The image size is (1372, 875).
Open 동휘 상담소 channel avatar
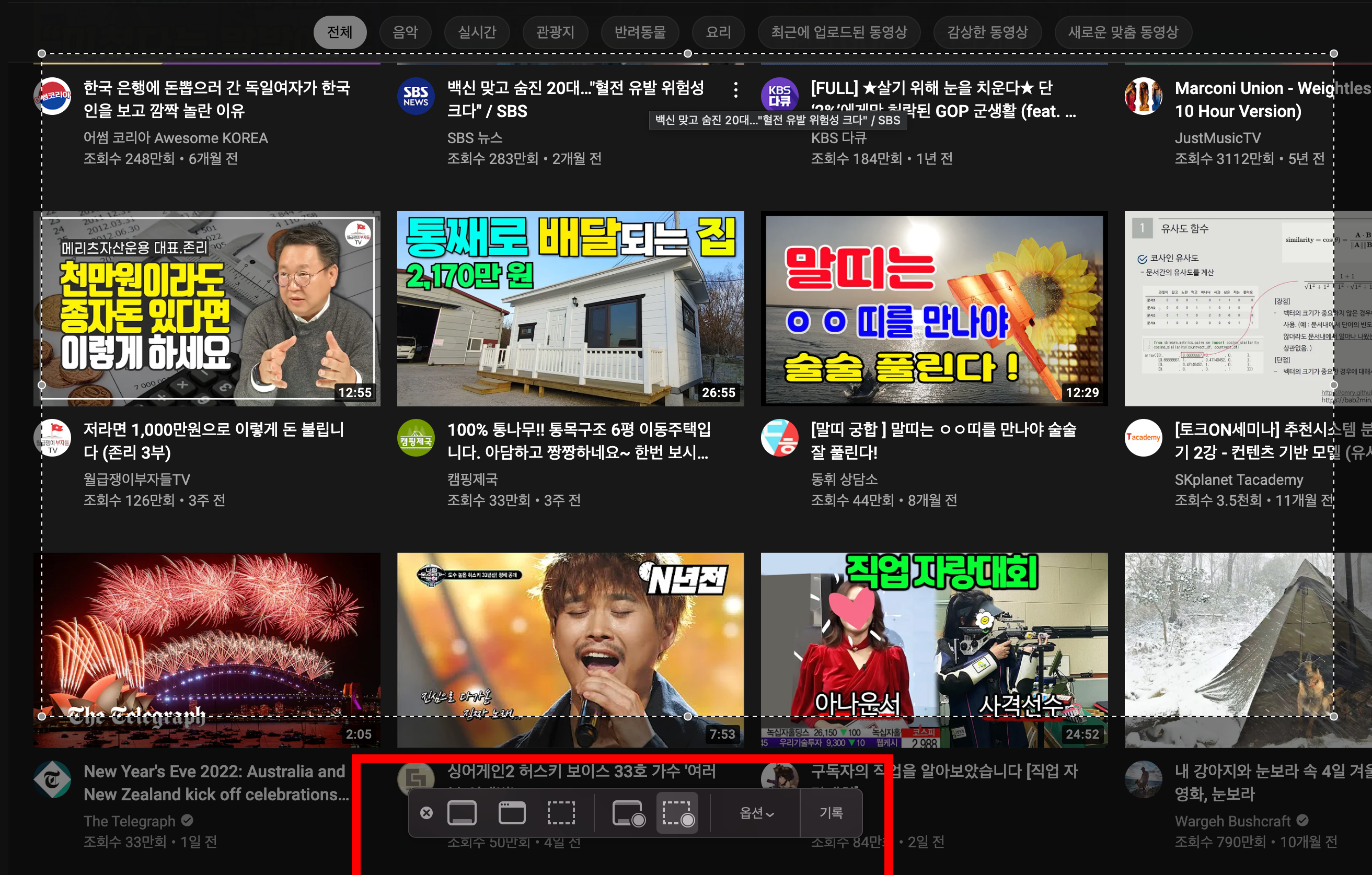point(779,438)
